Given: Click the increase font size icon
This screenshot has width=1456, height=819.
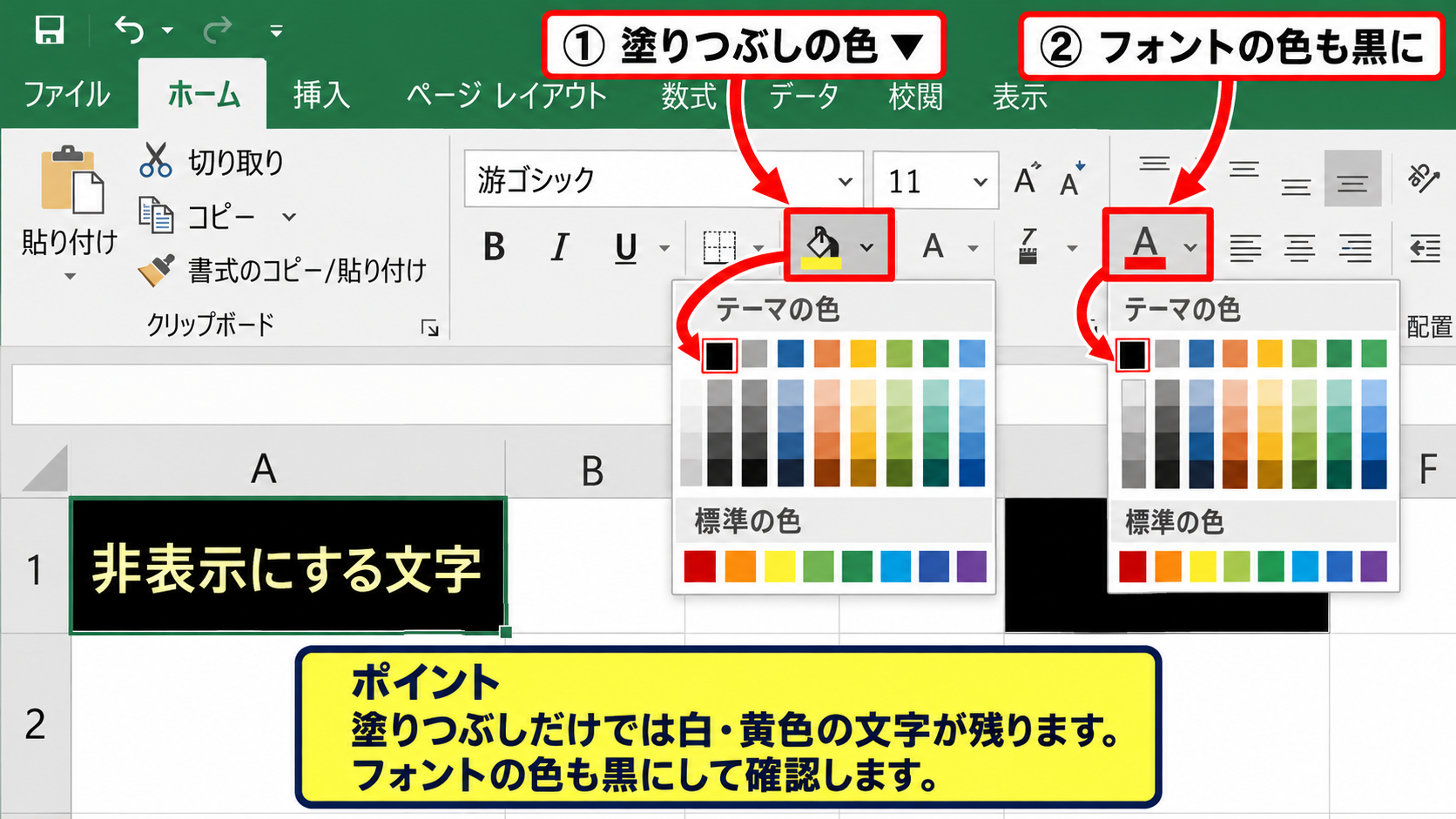Looking at the screenshot, I should (1028, 178).
